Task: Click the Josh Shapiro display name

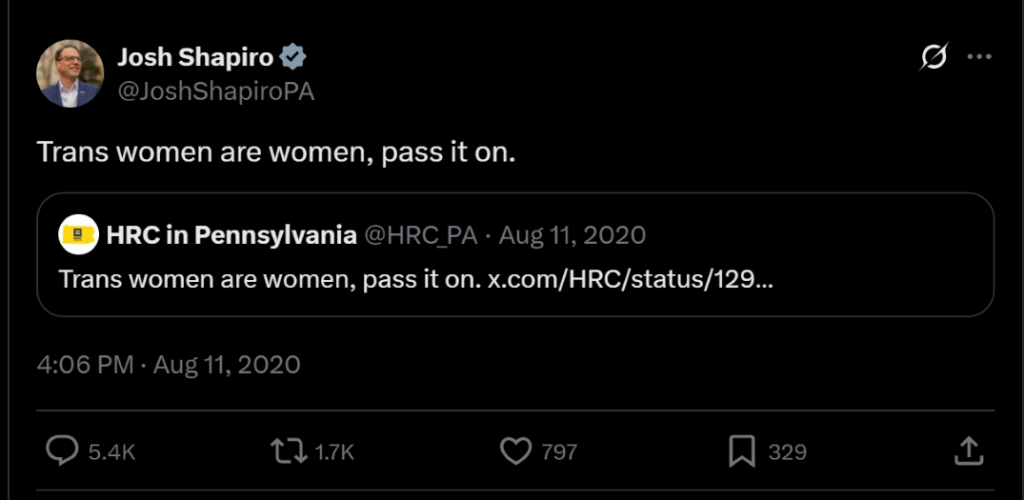Action: 195,58
